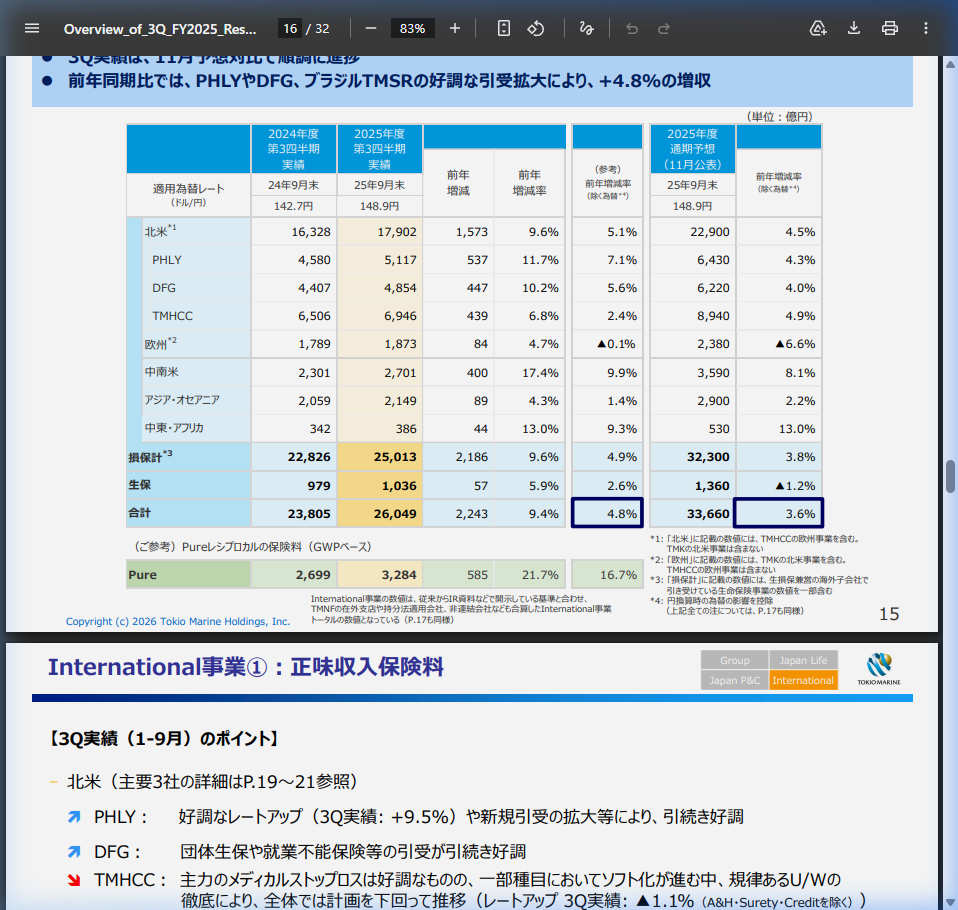
Task: Click the 148.9円 rate under 2025年度 通期予想
Action: pyautogui.click(x=692, y=206)
